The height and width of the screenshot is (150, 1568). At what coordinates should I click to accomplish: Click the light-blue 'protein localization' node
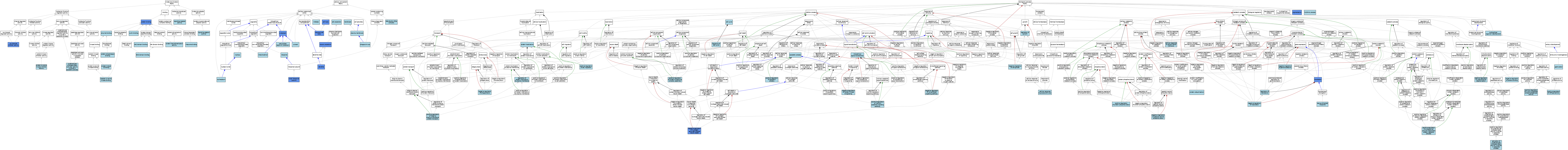[x=527, y=44]
